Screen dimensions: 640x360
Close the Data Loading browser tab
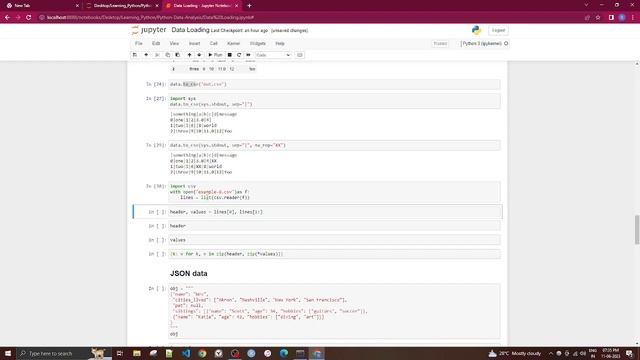coord(236,6)
